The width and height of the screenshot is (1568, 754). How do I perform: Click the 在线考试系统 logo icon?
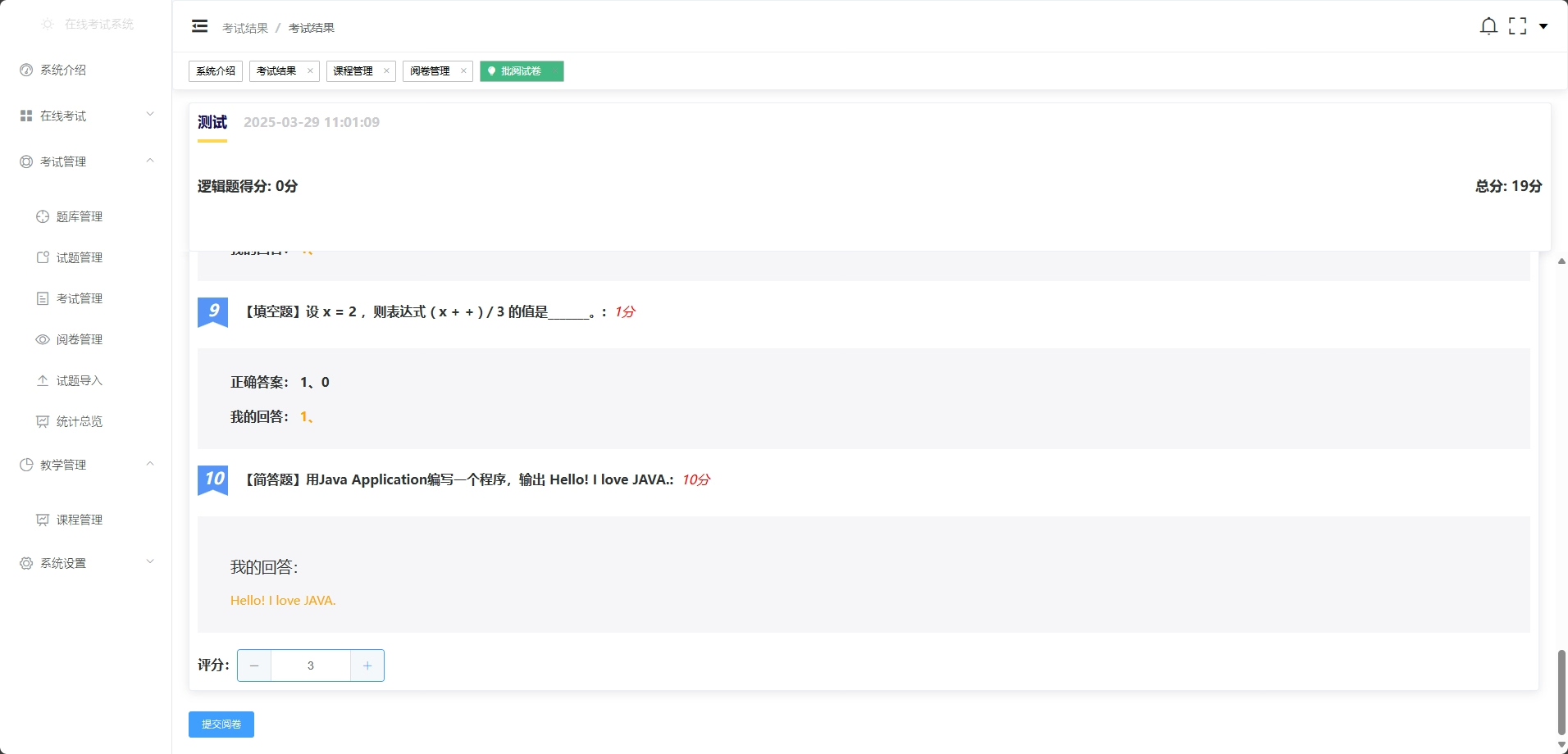click(48, 25)
